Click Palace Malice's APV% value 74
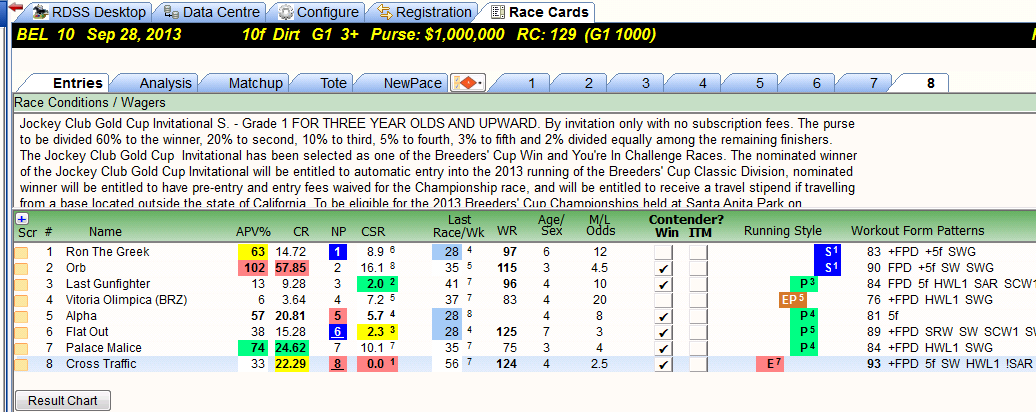Viewport: 1036px width, 412px height. pyautogui.click(x=252, y=347)
